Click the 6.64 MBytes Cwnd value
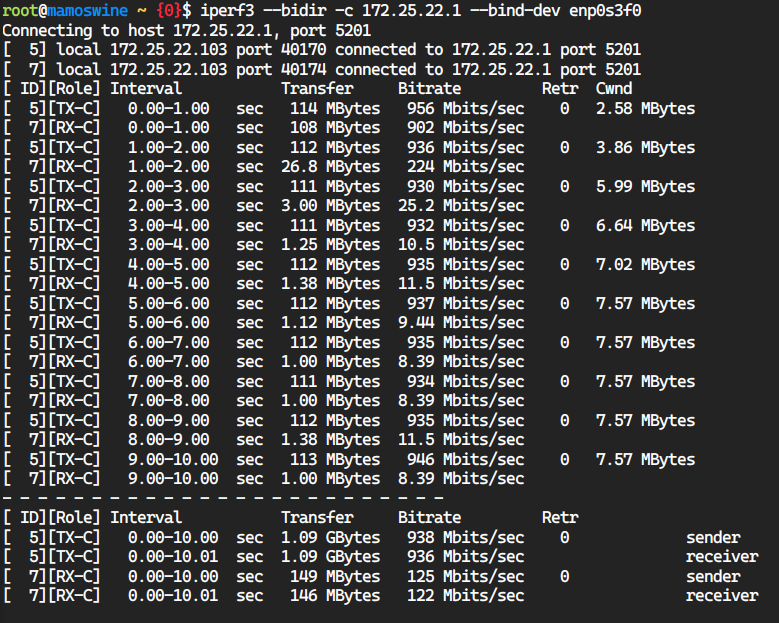The image size is (779, 623). [644, 225]
